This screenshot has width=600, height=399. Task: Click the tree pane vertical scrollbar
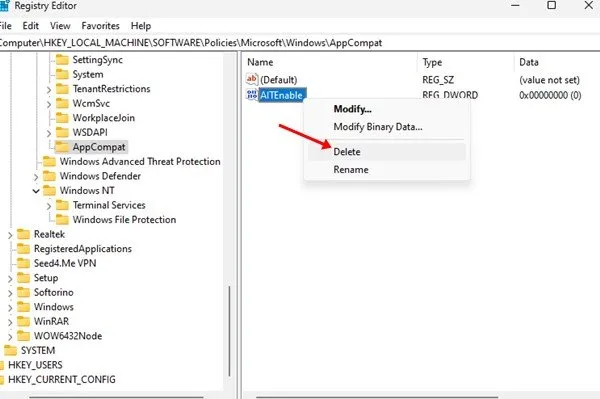tap(229, 331)
